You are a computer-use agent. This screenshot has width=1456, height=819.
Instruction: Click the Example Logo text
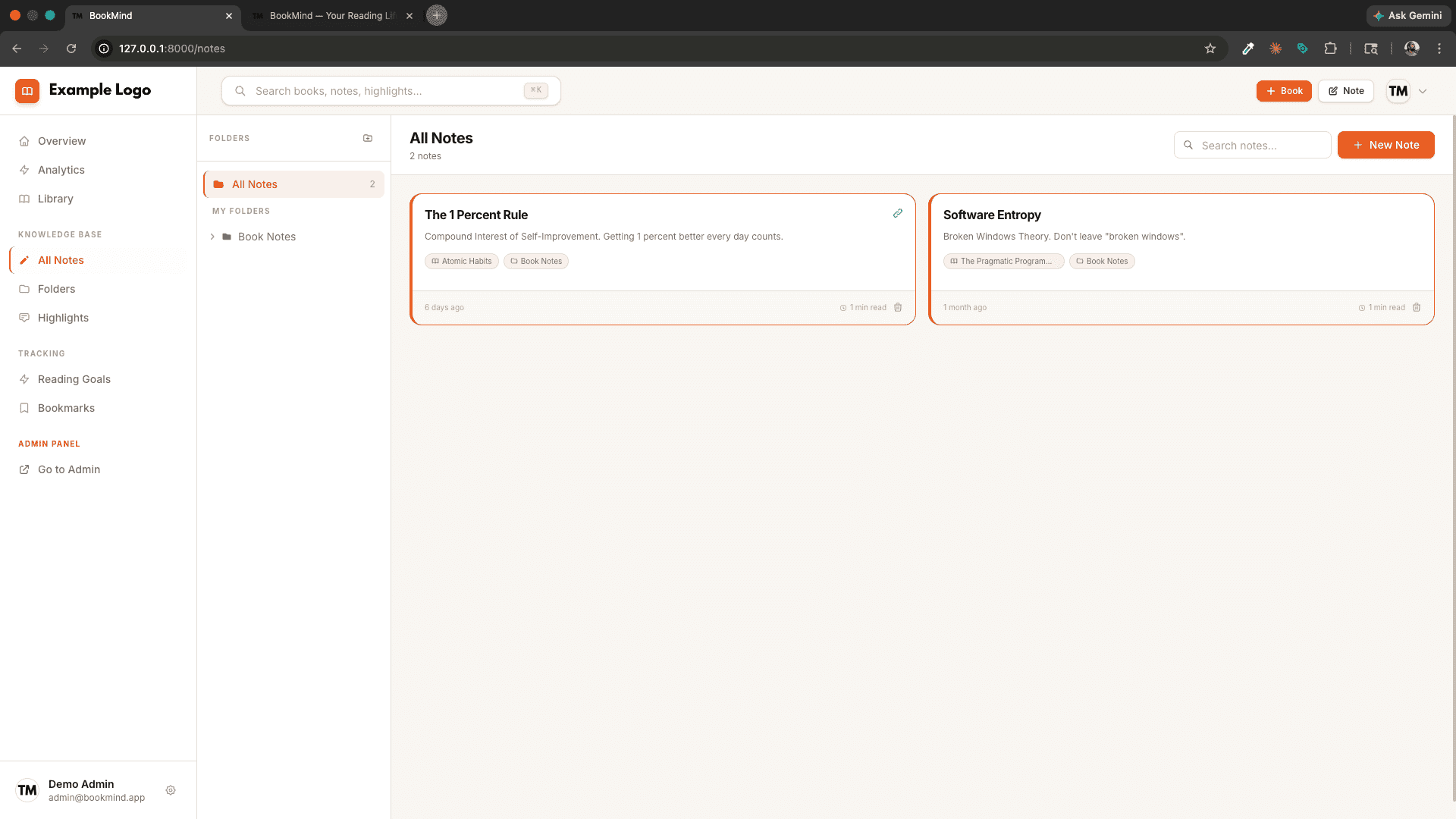(x=100, y=90)
